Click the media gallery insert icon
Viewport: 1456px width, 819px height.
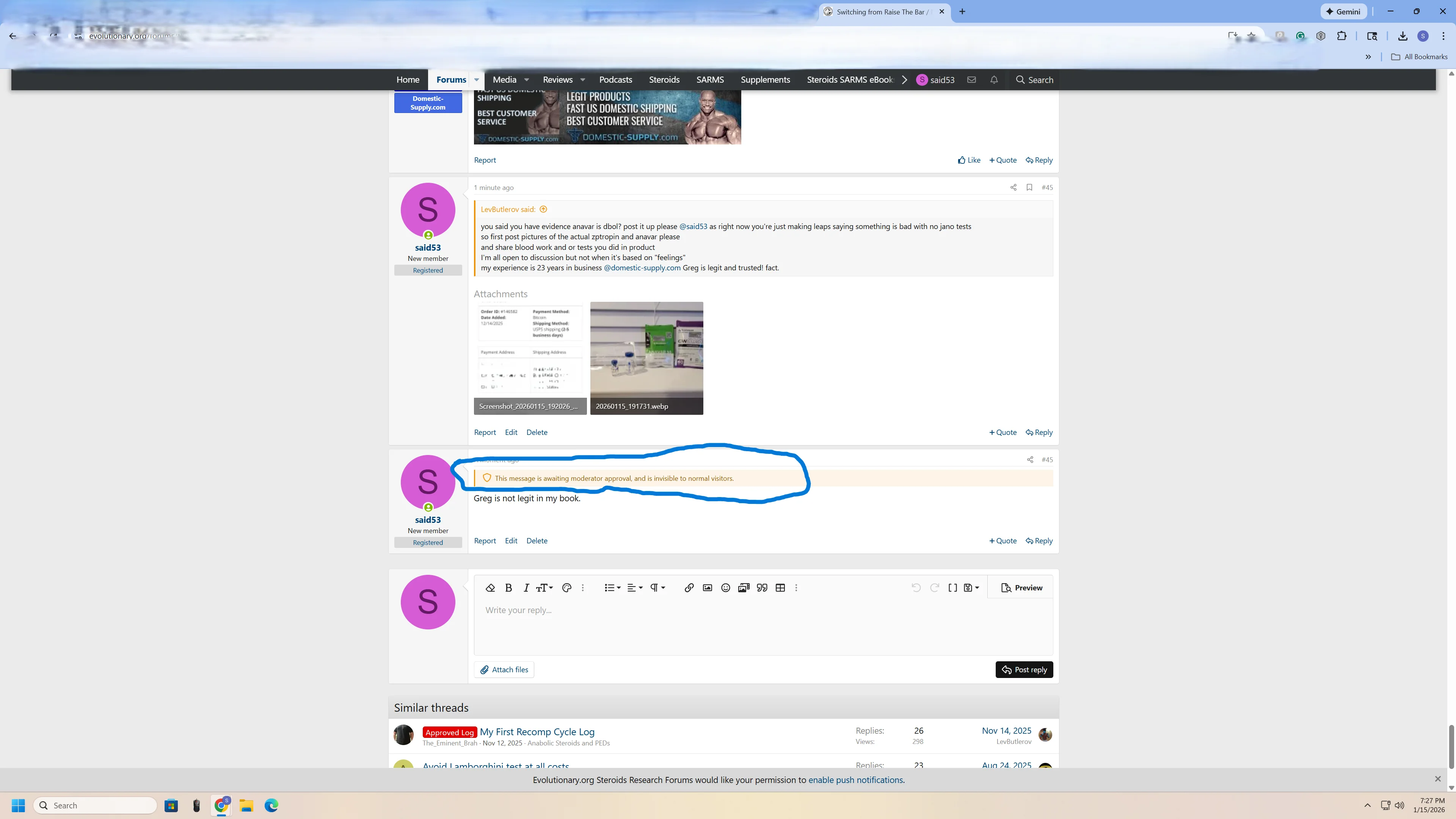pos(744,588)
